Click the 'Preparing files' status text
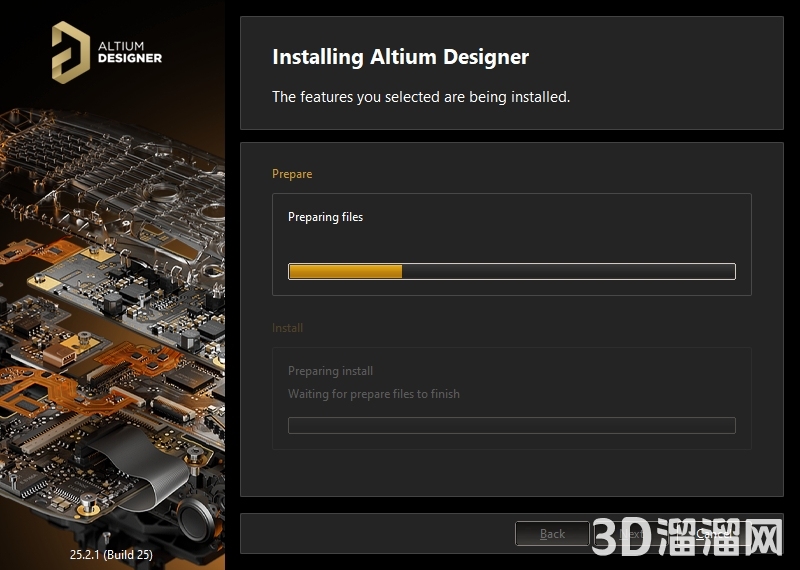This screenshot has height=570, width=800. point(326,217)
